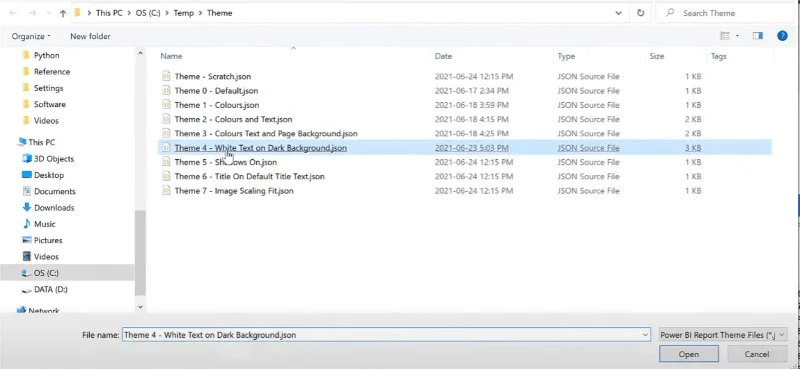Click the Tags column header

tap(718, 56)
